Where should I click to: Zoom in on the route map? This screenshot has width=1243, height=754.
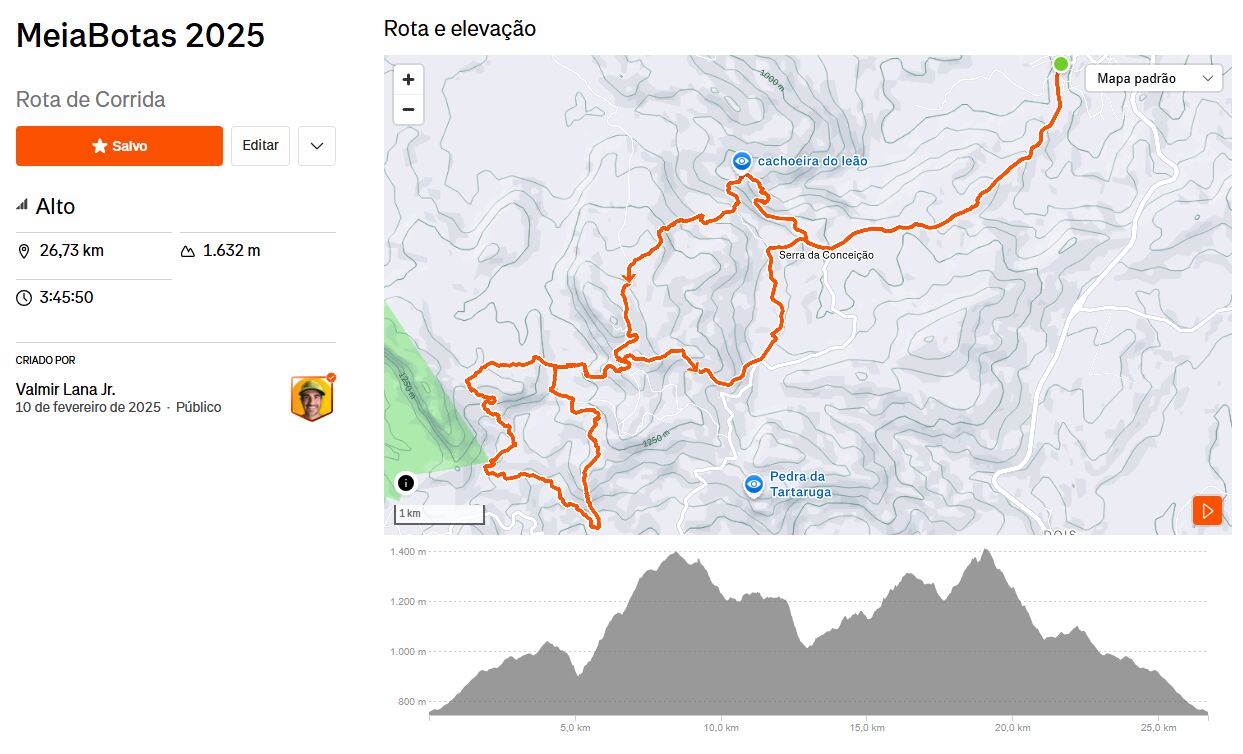[x=408, y=80]
